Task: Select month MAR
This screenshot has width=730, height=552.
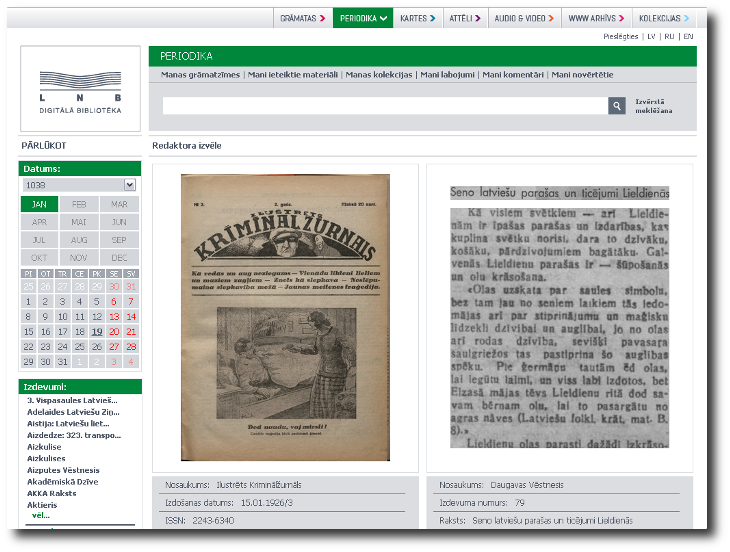Action: pos(119,204)
